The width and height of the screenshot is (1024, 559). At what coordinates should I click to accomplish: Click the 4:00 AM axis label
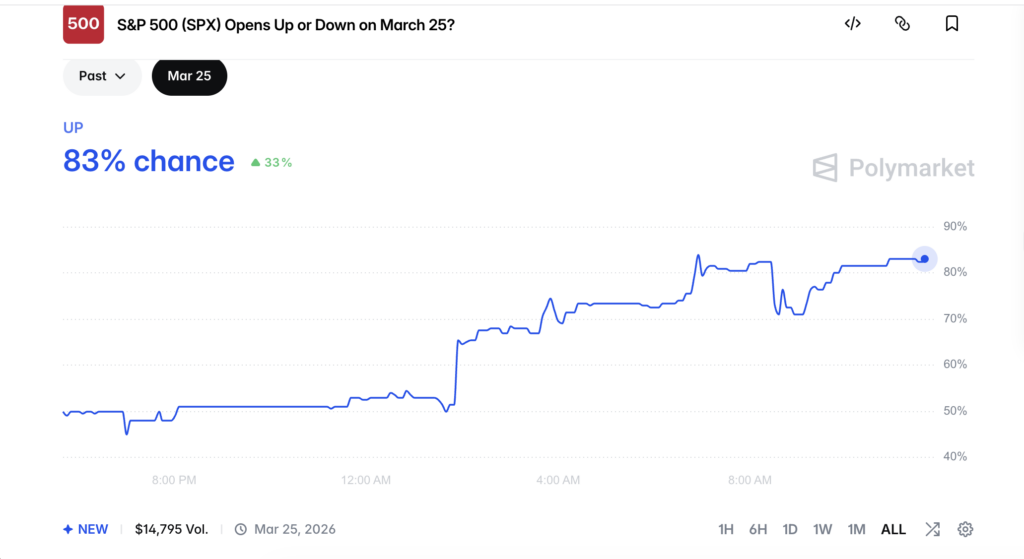coord(558,480)
